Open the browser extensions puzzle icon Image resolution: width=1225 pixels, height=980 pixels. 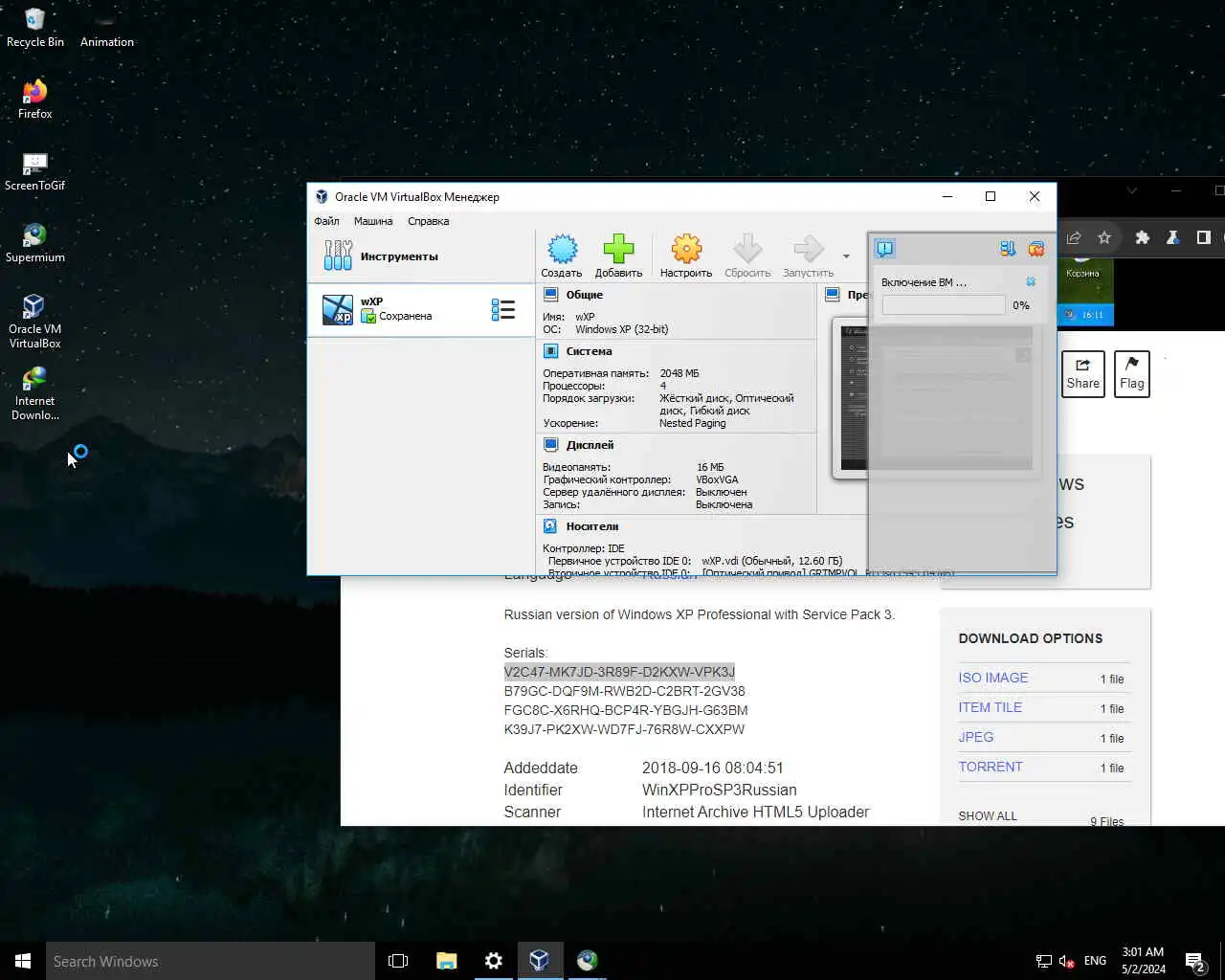point(1142,237)
